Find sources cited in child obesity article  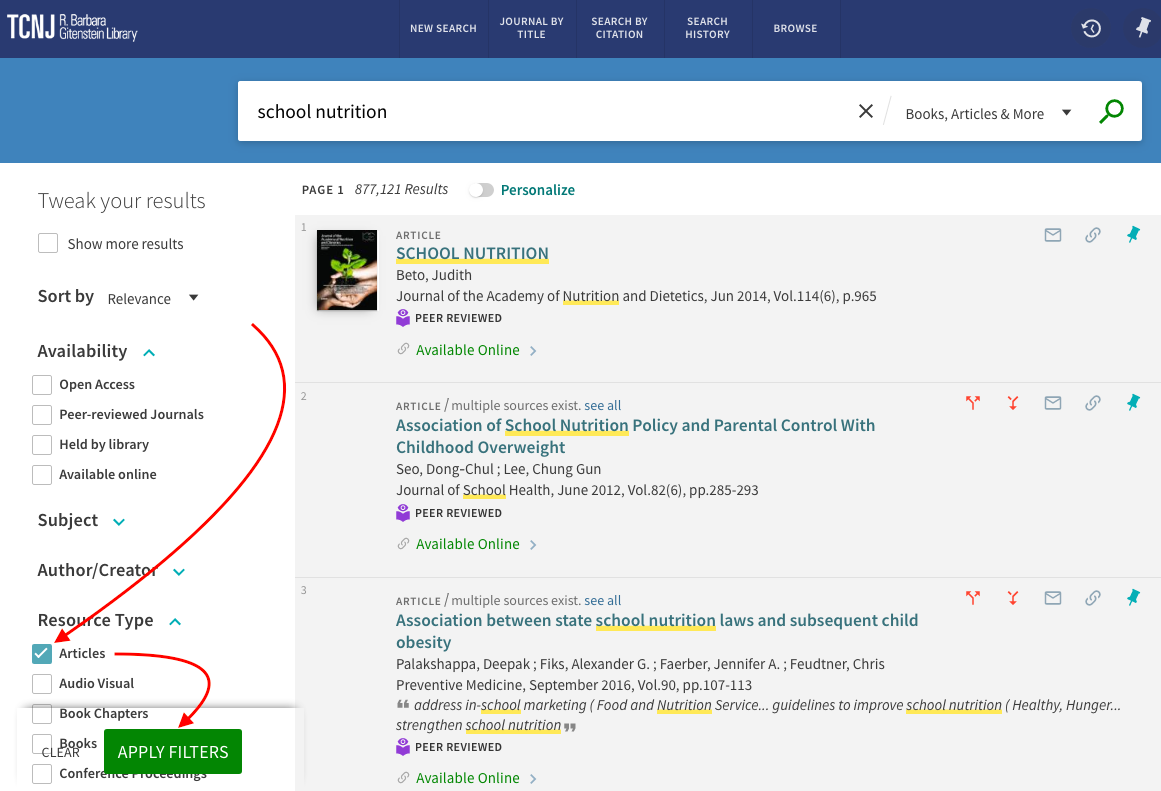click(1013, 598)
